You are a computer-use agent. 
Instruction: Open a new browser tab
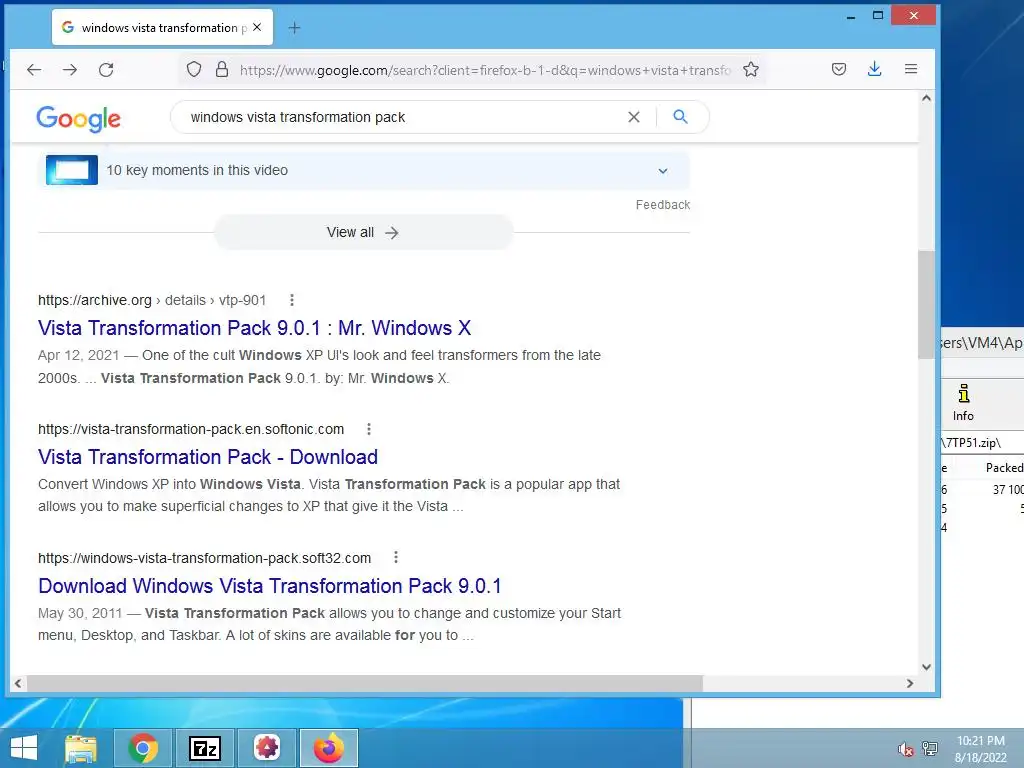(295, 27)
